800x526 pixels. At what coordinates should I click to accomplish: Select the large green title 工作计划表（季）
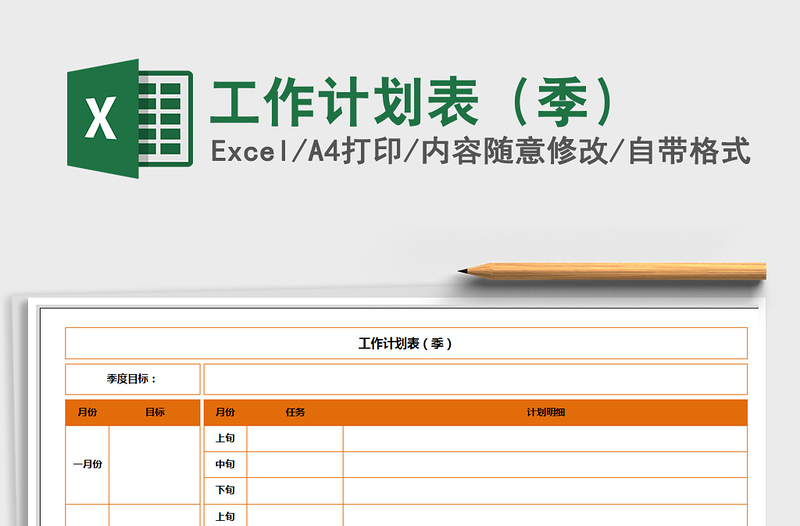coord(413,102)
